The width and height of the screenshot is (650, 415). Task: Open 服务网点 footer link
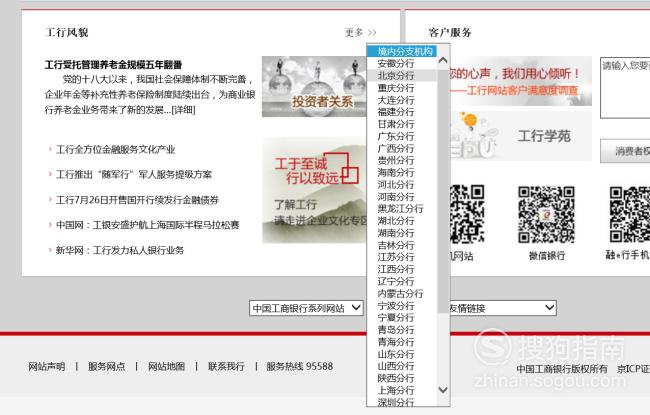(107, 366)
